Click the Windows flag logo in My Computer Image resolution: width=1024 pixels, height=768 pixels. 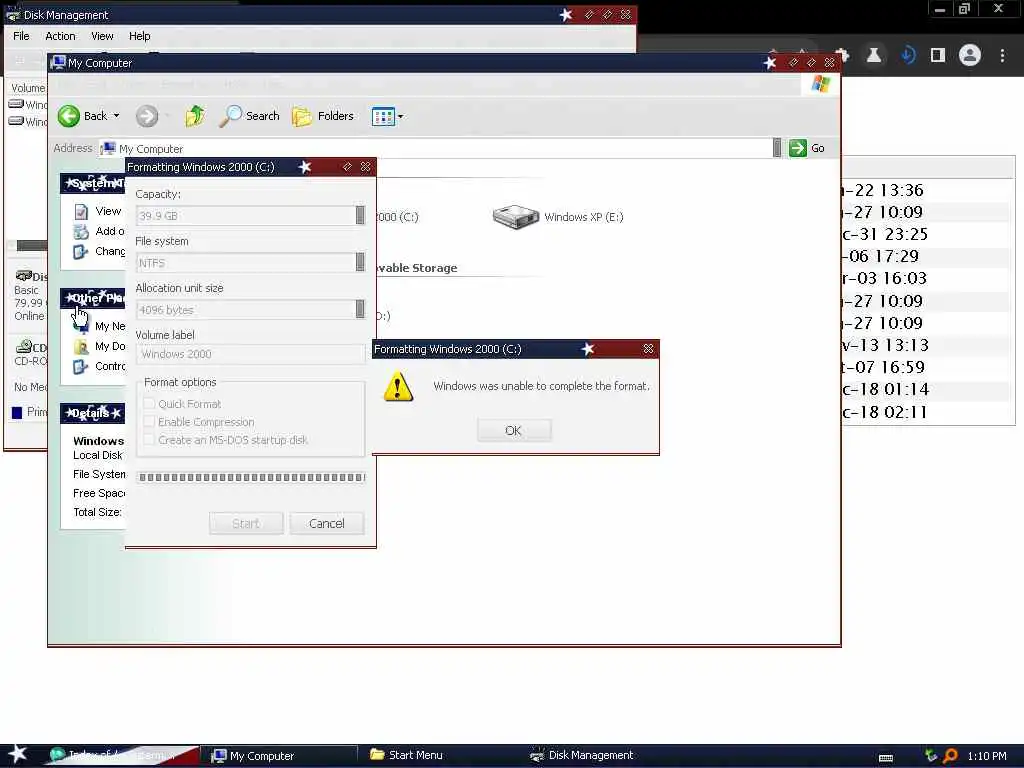(821, 84)
